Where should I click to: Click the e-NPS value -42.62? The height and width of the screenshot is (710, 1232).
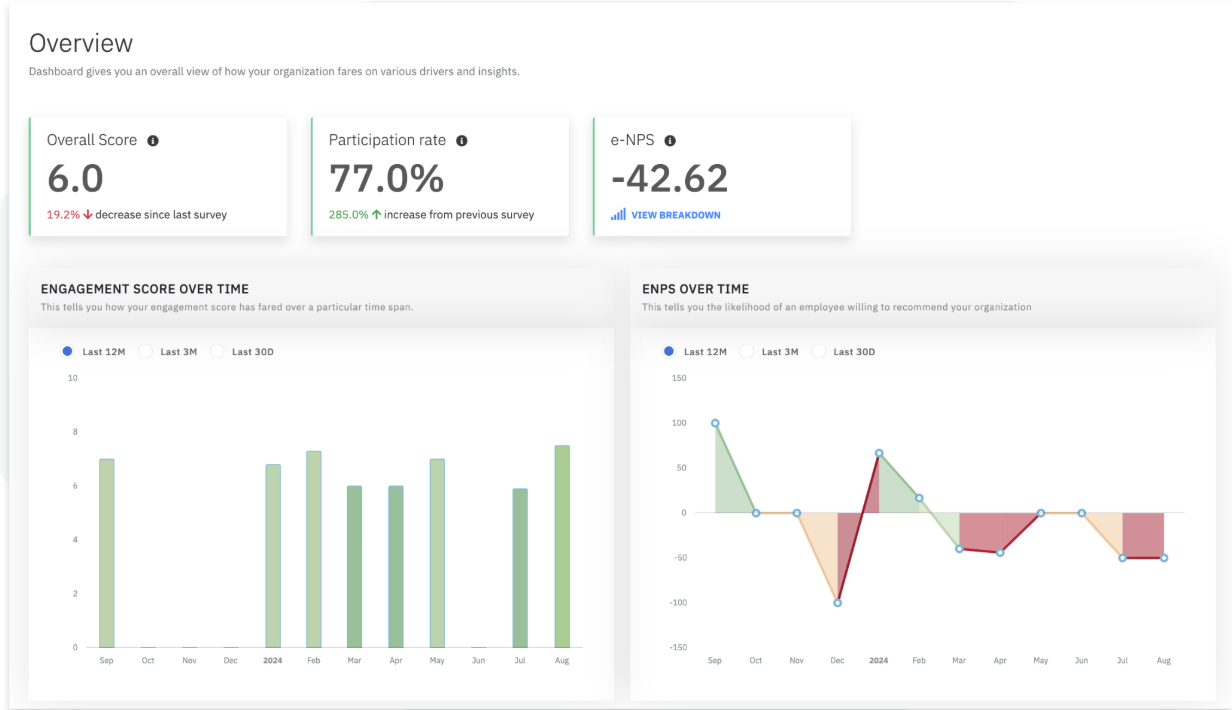pos(670,179)
